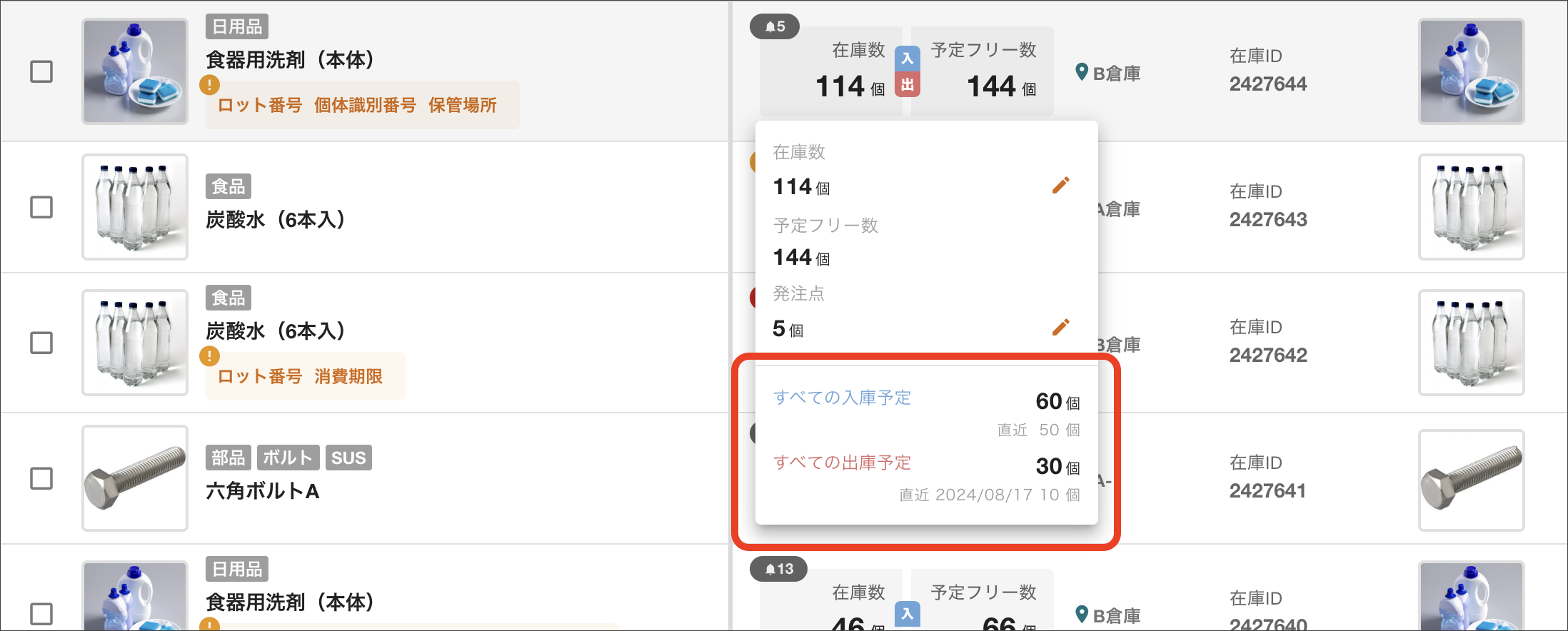Click the blue 入 incoming icon on first row

[x=907, y=59]
